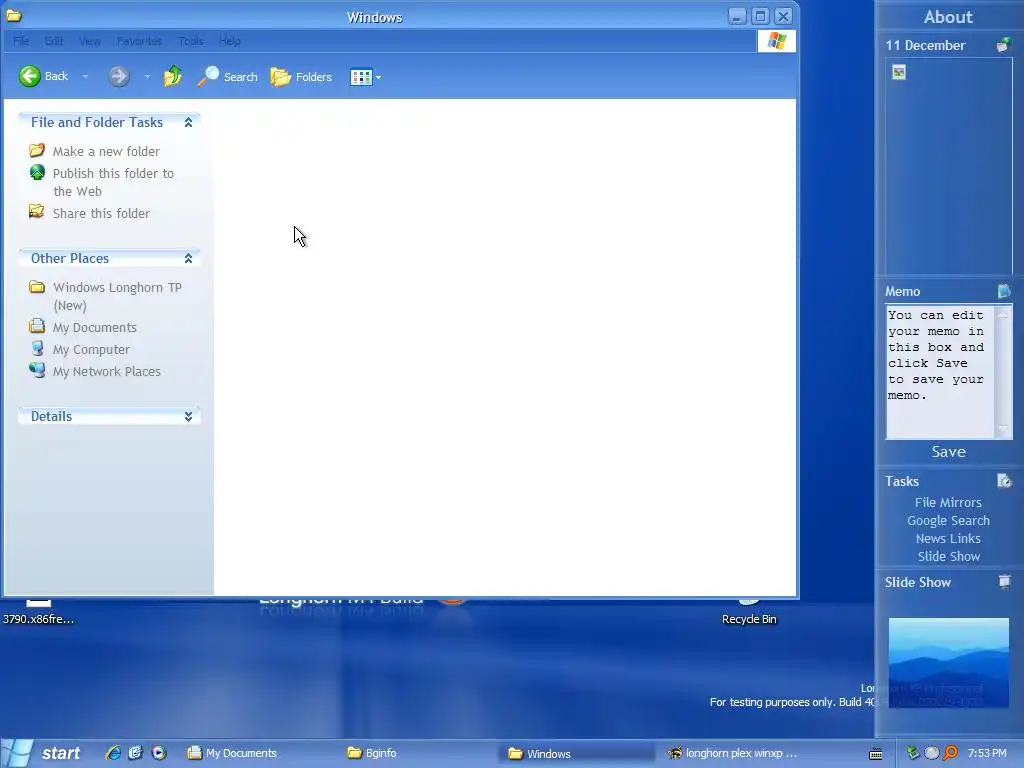The height and width of the screenshot is (768, 1024).
Task: Open the Edit menu
Action: [x=54, y=41]
